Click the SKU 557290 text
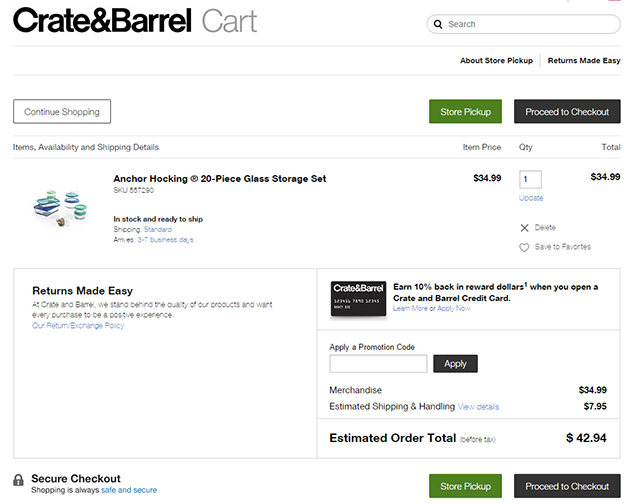 (133, 190)
